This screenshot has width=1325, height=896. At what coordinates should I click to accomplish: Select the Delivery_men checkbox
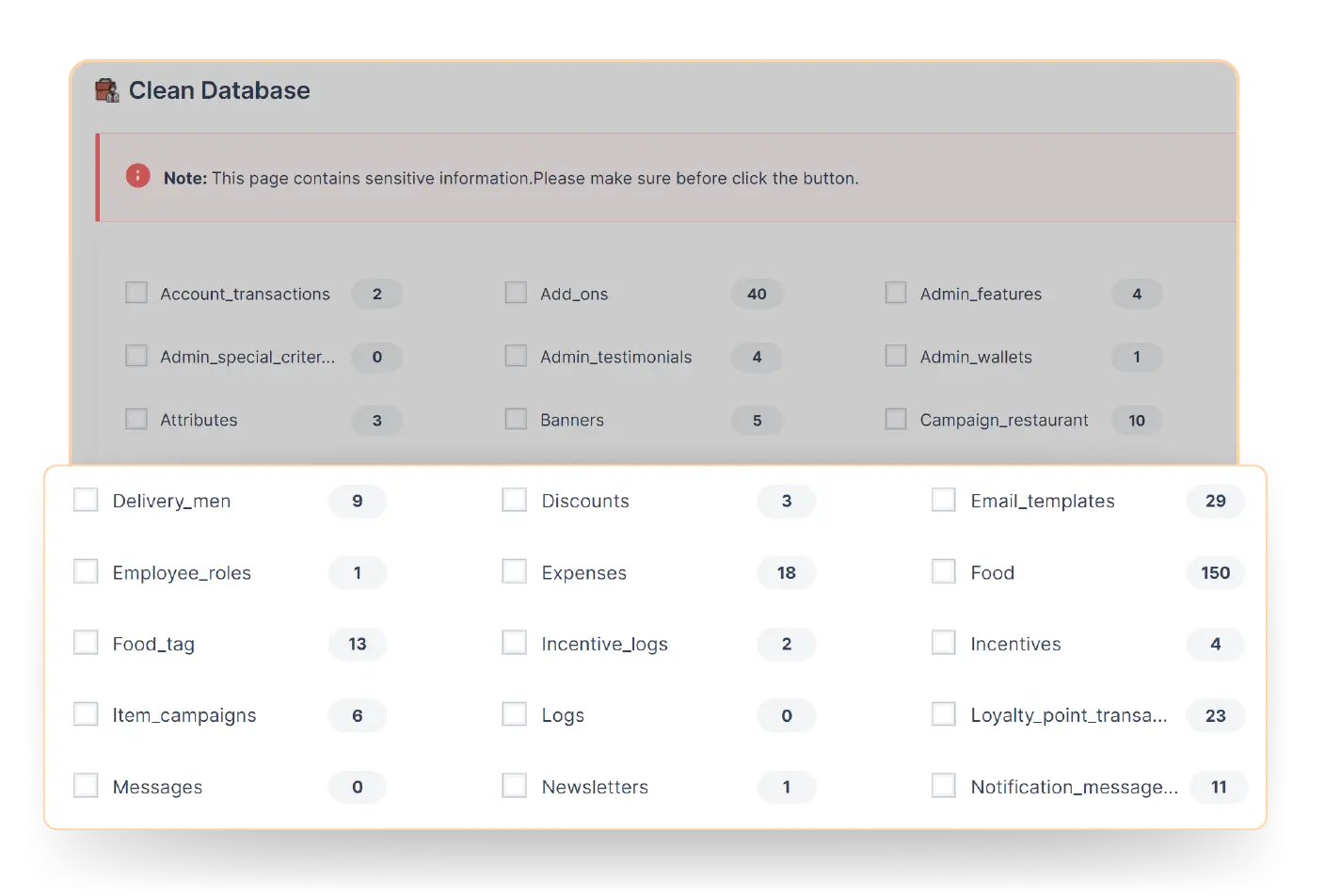coord(86,500)
